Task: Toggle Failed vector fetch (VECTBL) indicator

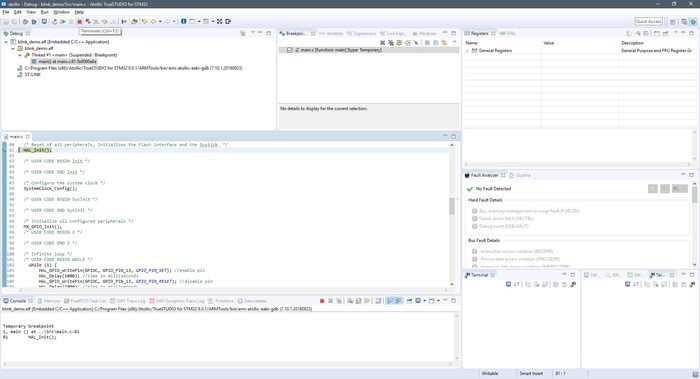Action: pos(475,218)
